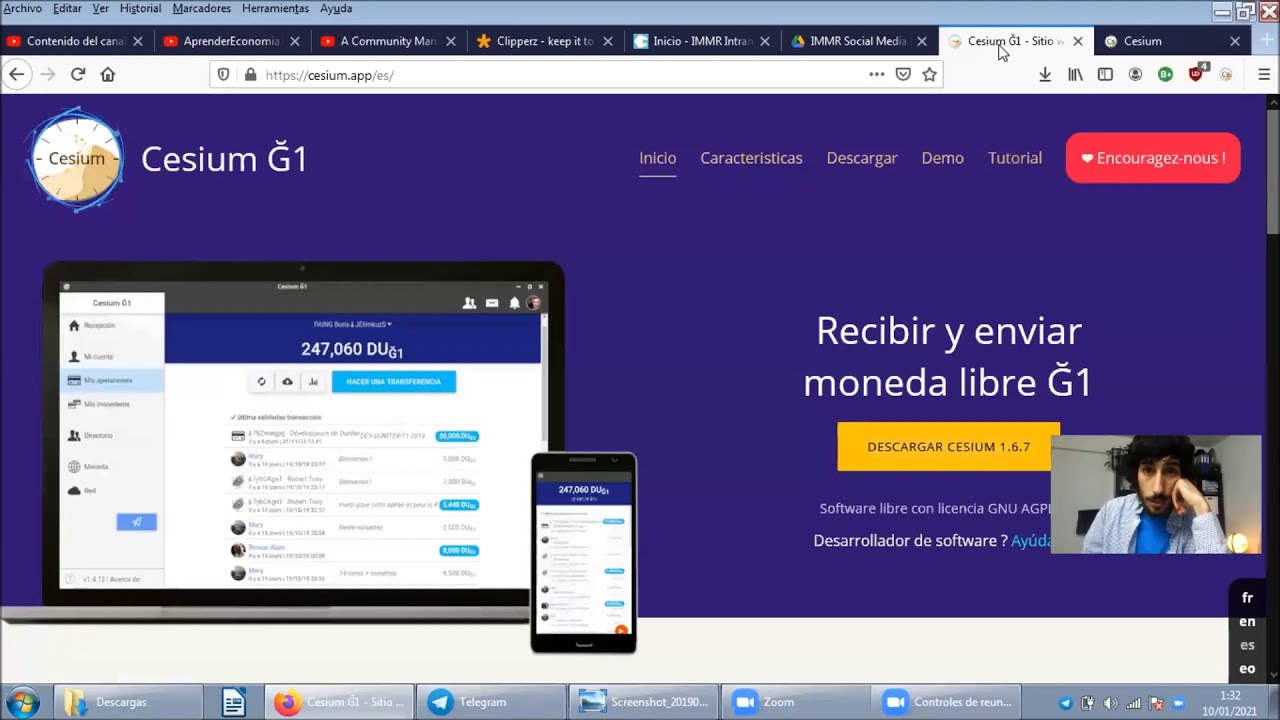1280x720 pixels.
Task: Open the browser home page icon
Action: [108, 74]
